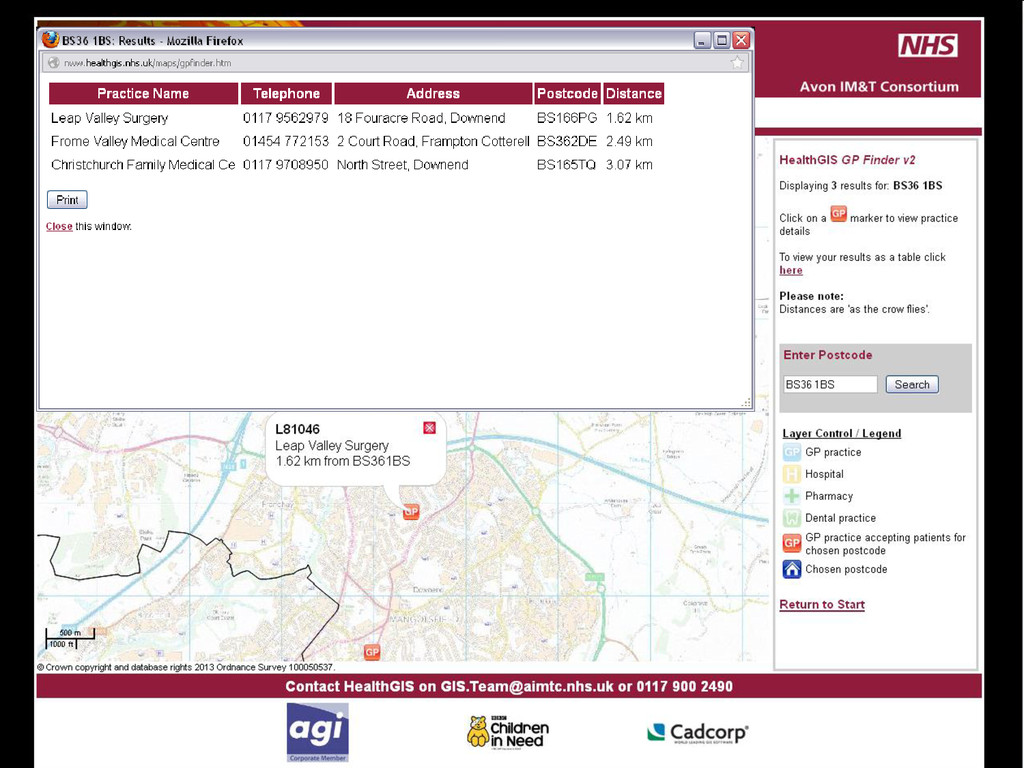Click the agi Corporate Member logo
Image resolution: width=1024 pixels, height=768 pixels.
(317, 733)
